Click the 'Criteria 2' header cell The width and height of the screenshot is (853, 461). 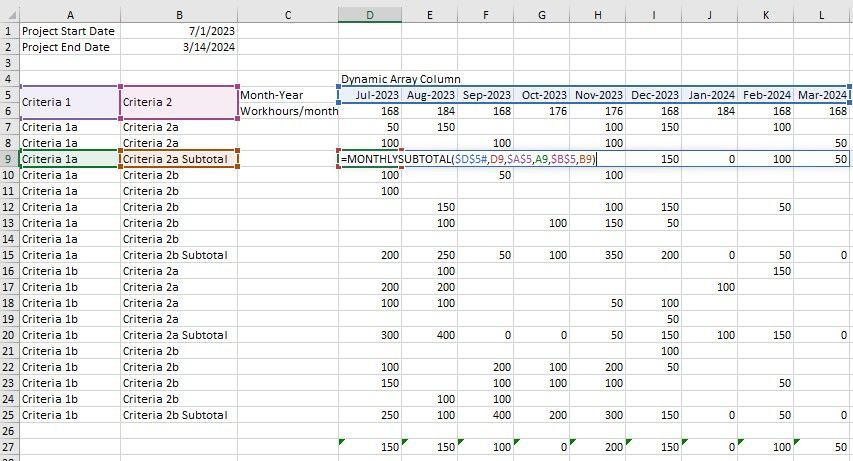click(179, 102)
